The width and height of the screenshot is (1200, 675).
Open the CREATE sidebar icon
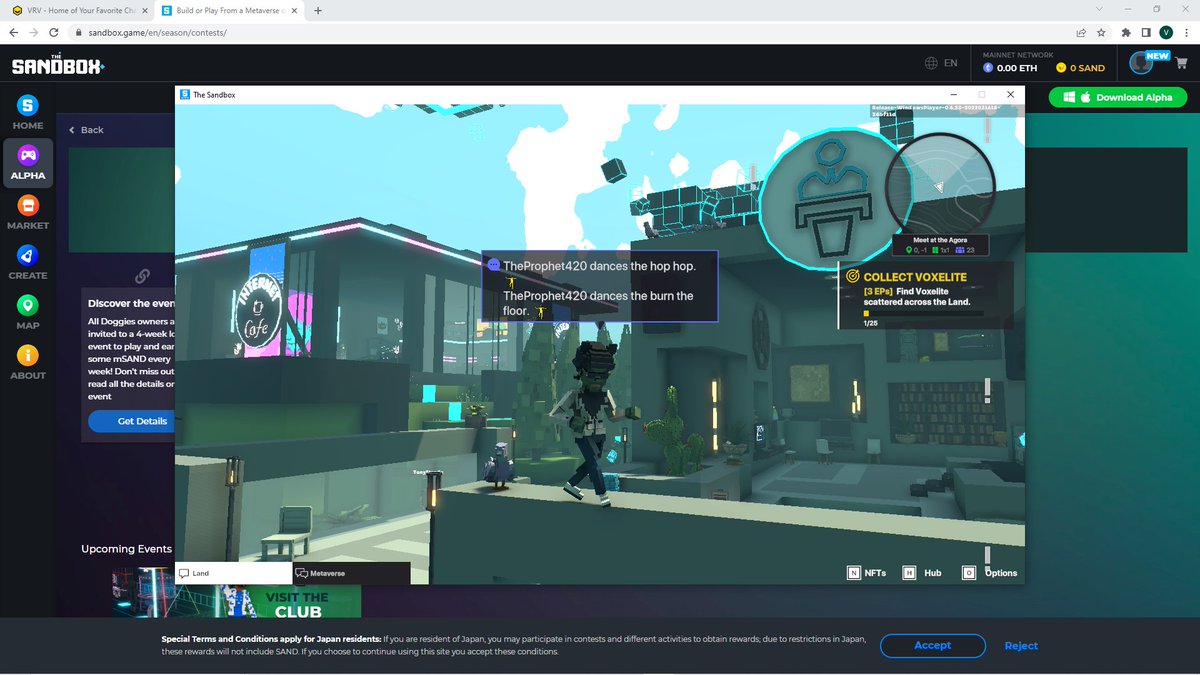click(x=28, y=255)
